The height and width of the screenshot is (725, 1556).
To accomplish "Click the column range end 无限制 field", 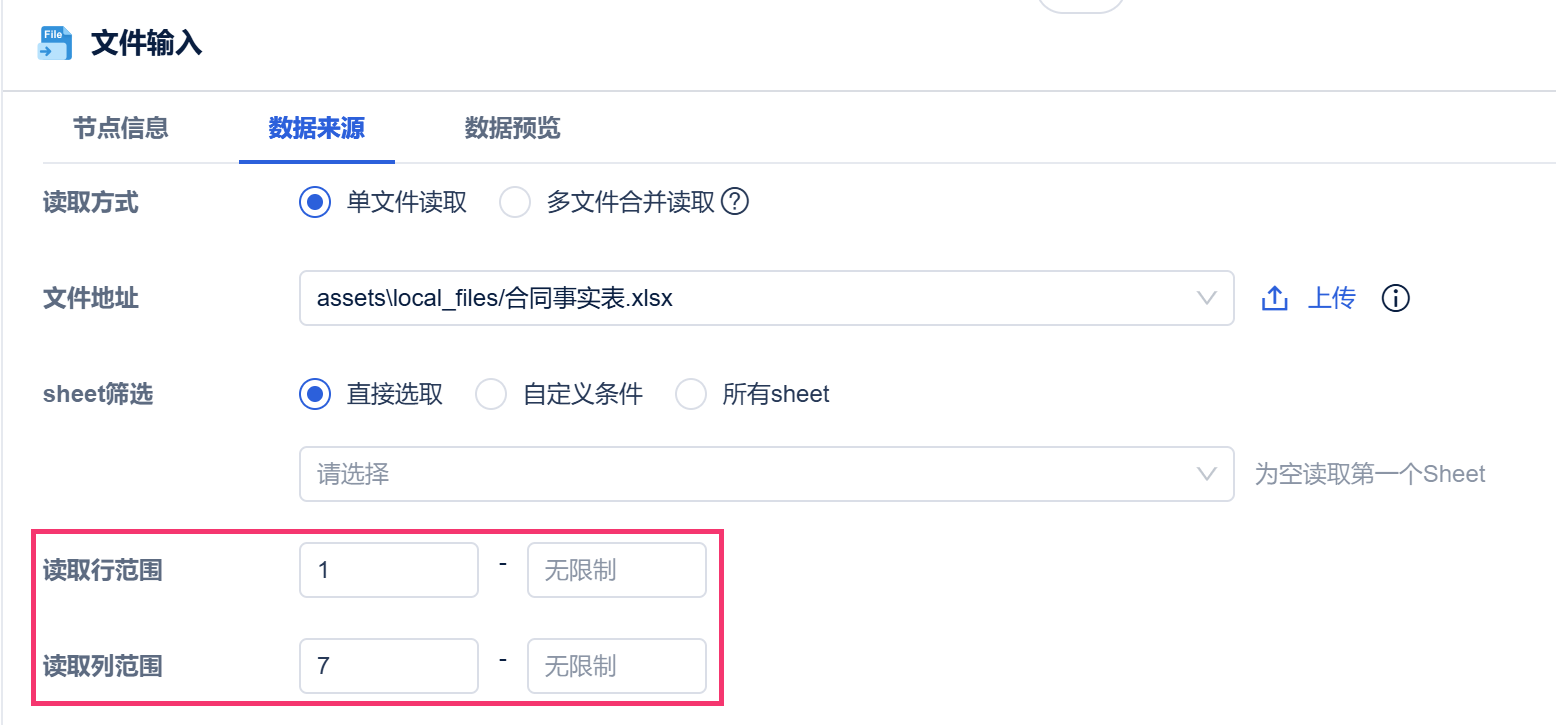I will pyautogui.click(x=616, y=666).
